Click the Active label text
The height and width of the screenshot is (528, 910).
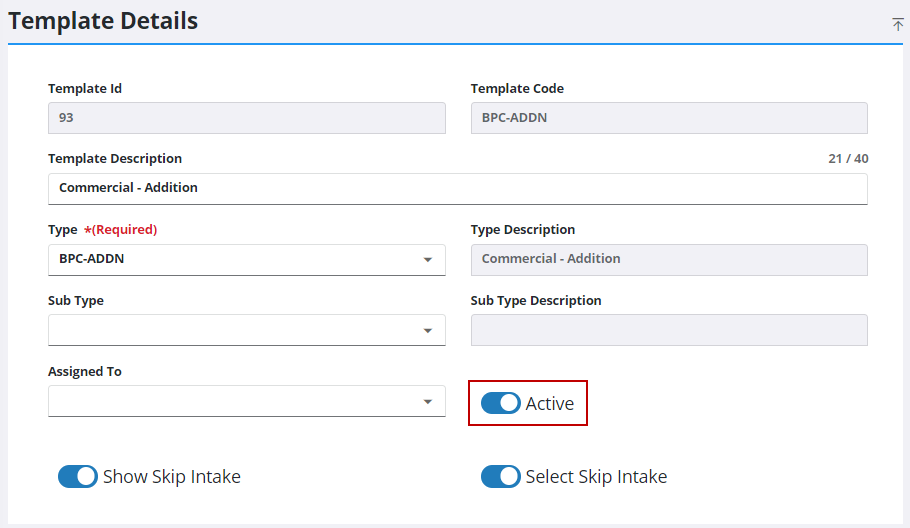tap(550, 403)
